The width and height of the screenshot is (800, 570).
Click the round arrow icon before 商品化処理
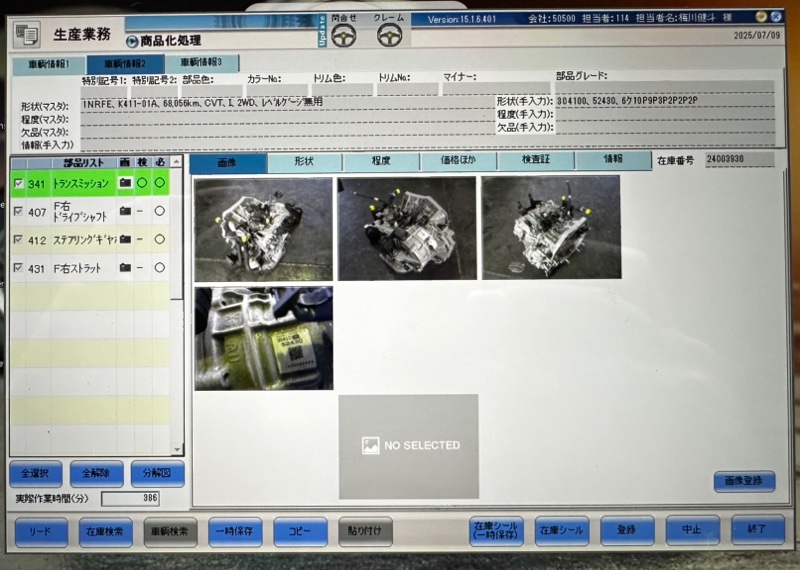pos(132,41)
